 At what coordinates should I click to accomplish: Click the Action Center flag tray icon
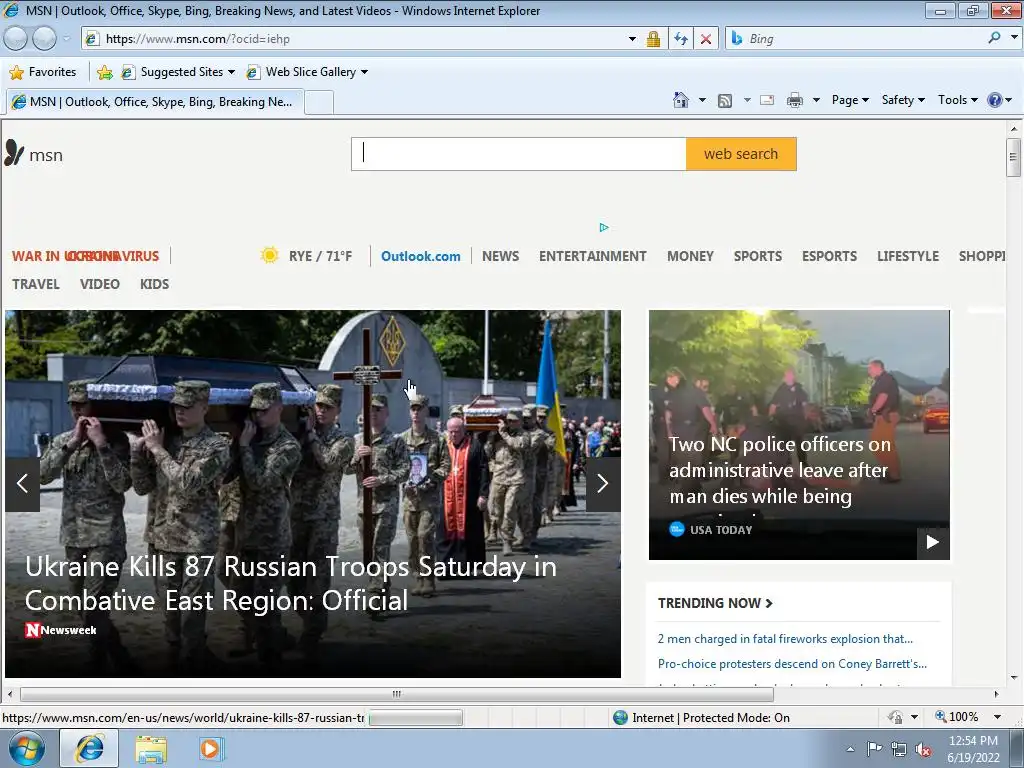[874, 748]
